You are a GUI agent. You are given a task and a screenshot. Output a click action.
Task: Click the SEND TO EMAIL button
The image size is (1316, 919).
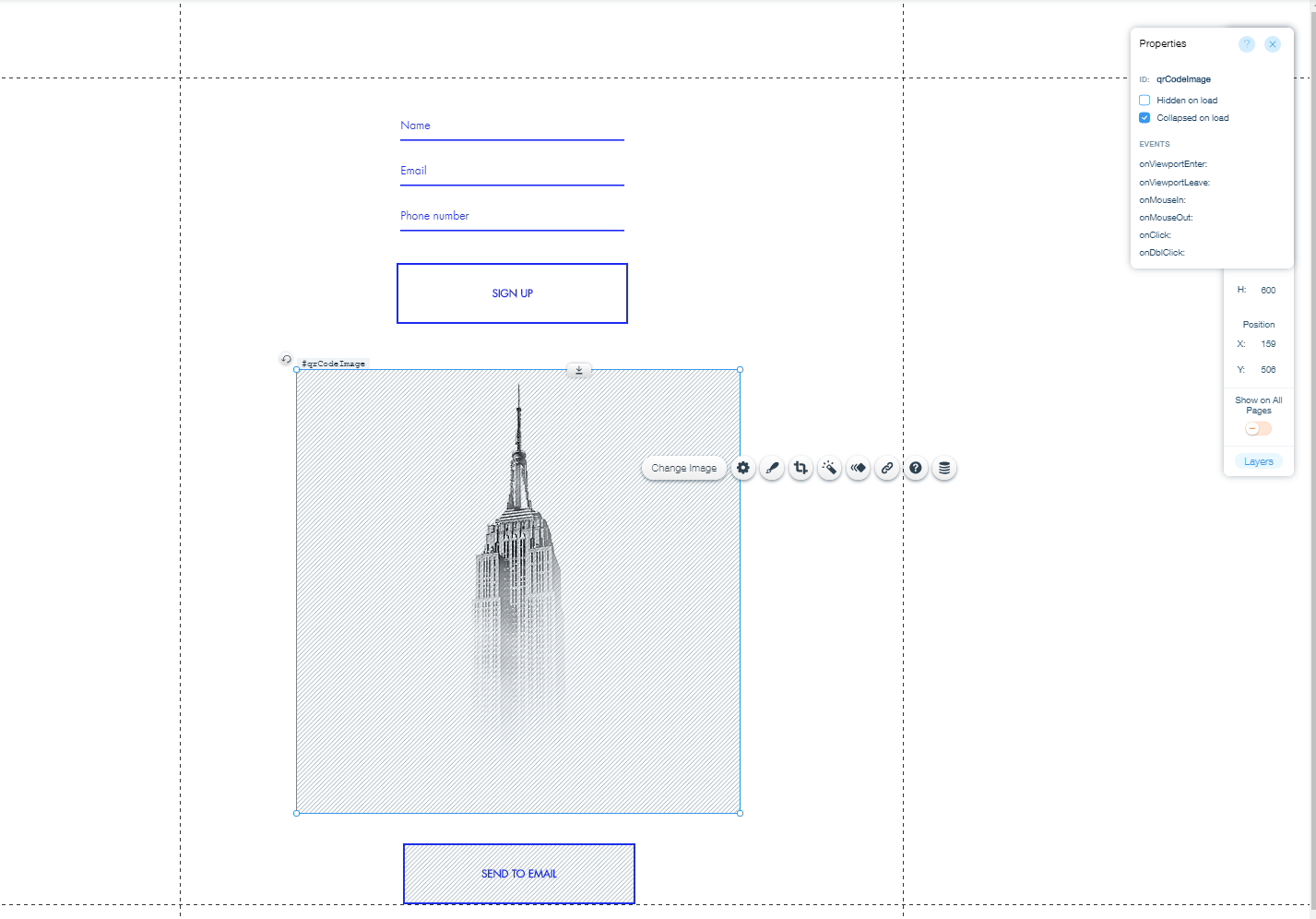[x=519, y=874]
